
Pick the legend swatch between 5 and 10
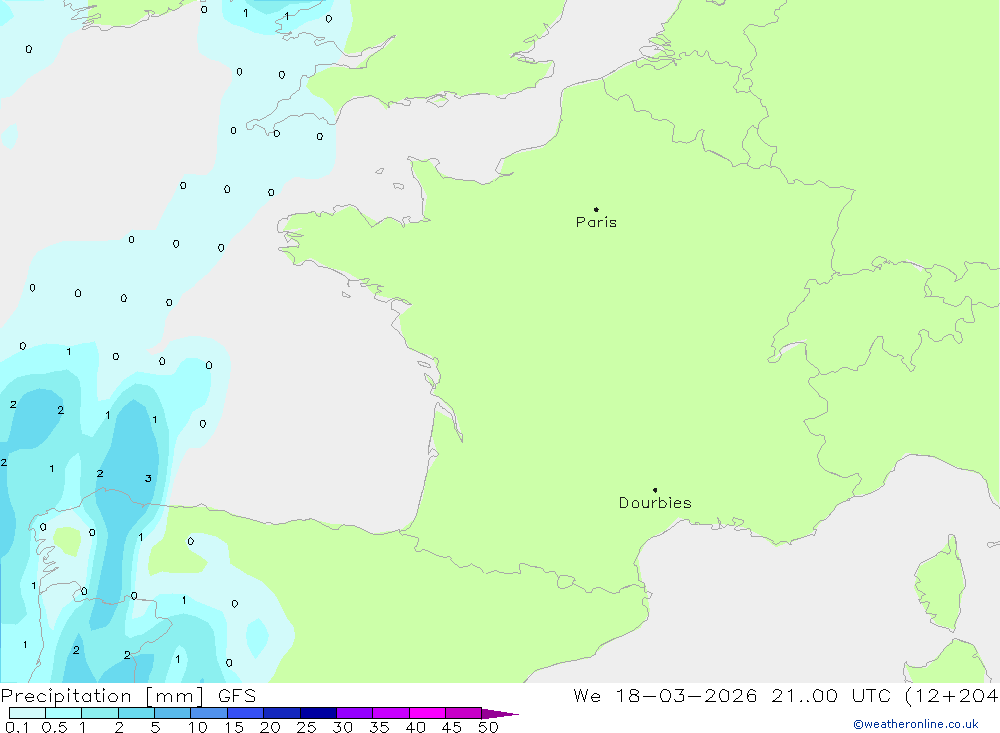173,713
